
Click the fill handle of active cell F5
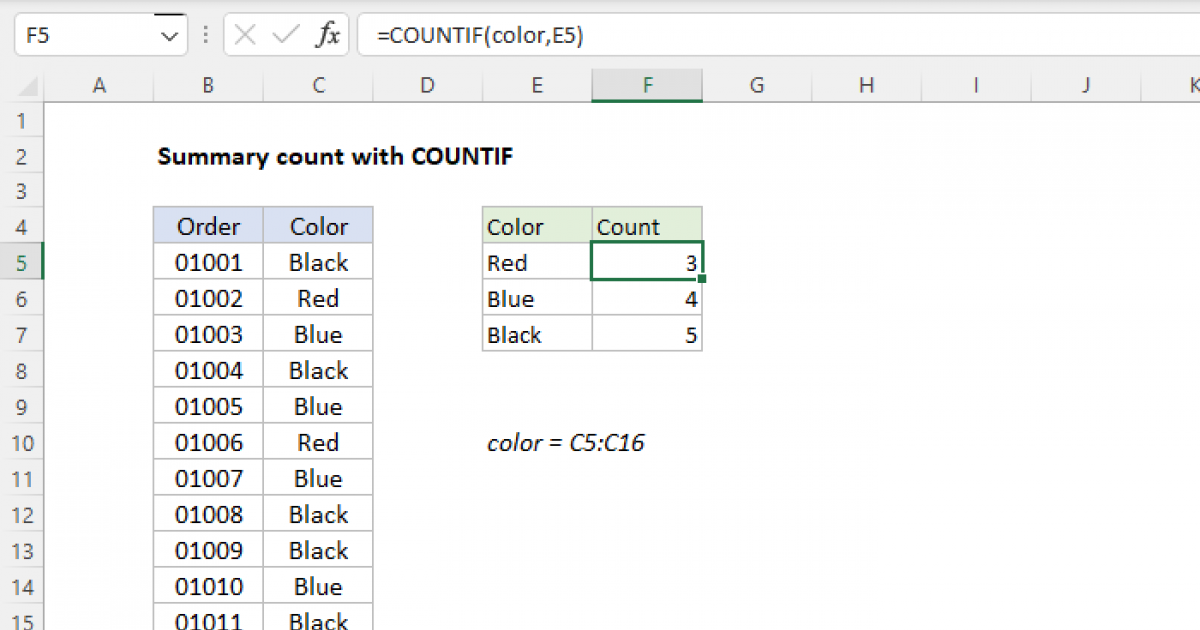701,278
